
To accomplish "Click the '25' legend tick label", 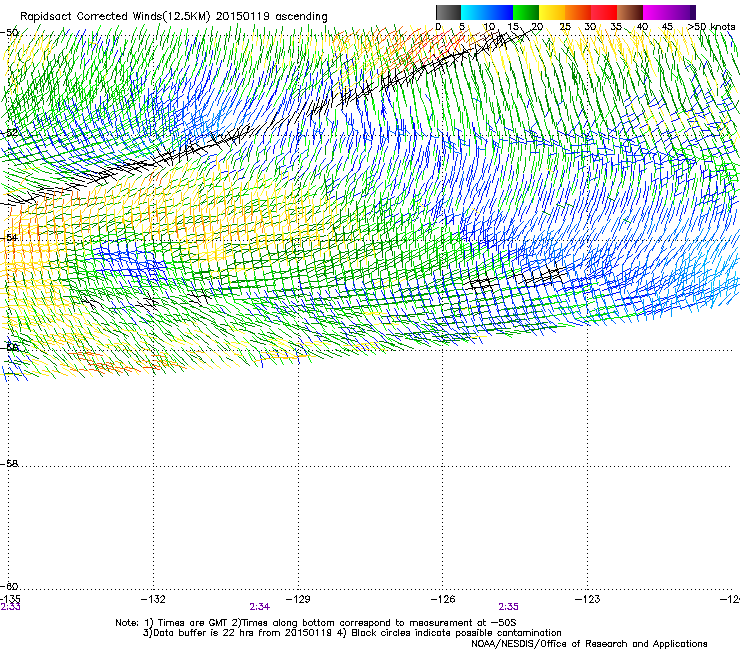I will point(565,27).
